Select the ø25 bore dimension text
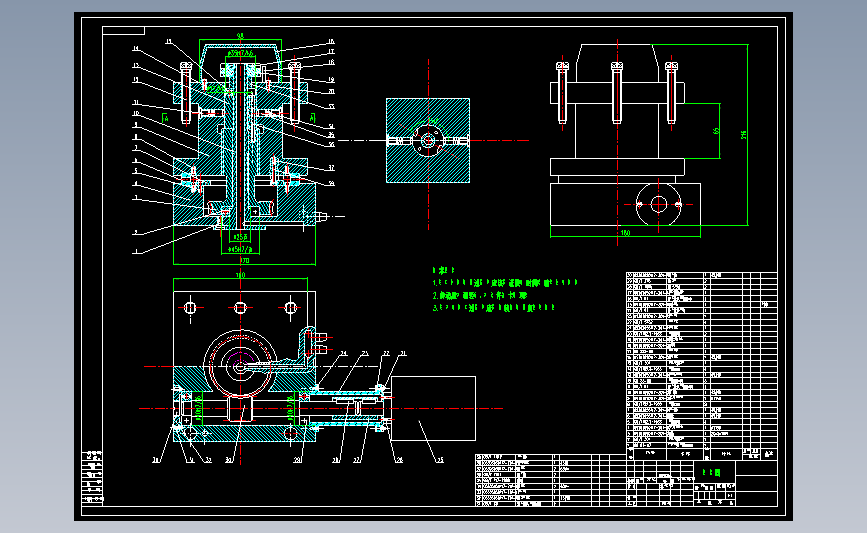Viewport: 867px width, 533px height. point(239,237)
